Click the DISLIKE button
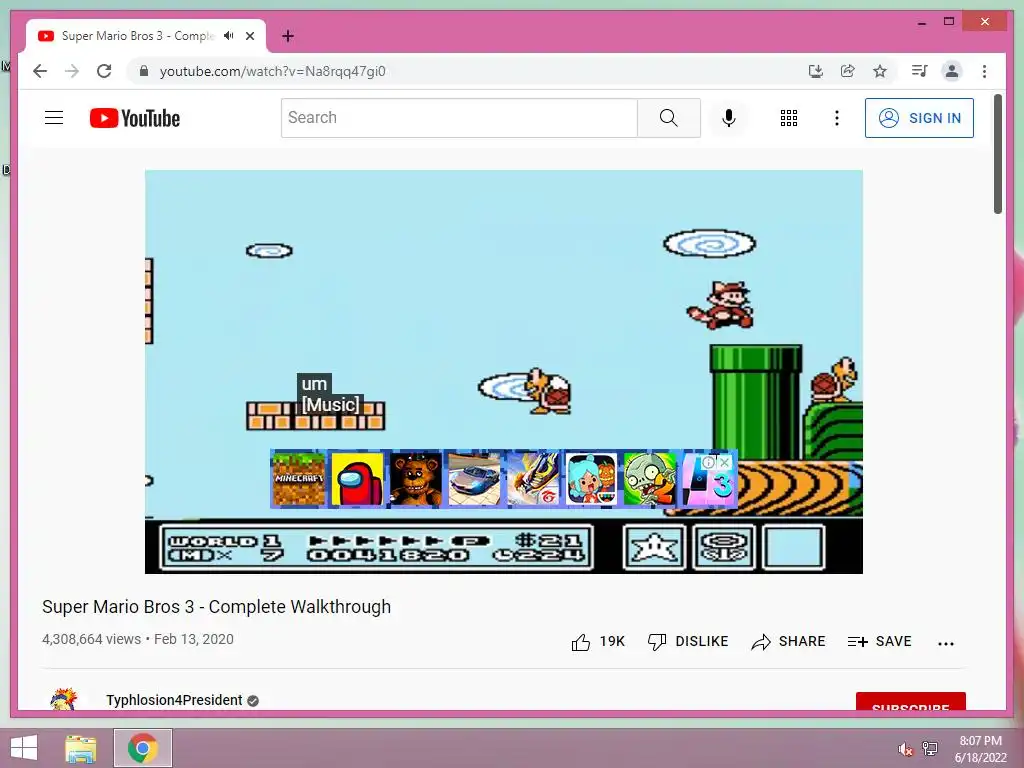Screen dimensions: 1024x768 point(688,642)
